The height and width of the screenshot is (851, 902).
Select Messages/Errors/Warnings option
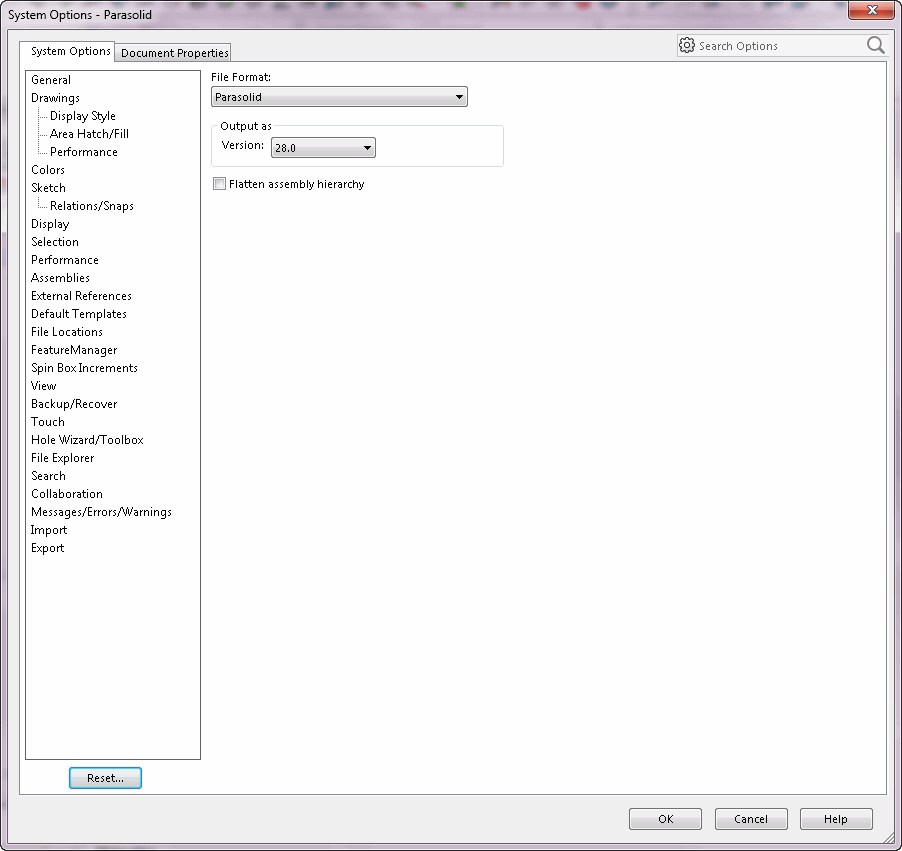(x=101, y=512)
